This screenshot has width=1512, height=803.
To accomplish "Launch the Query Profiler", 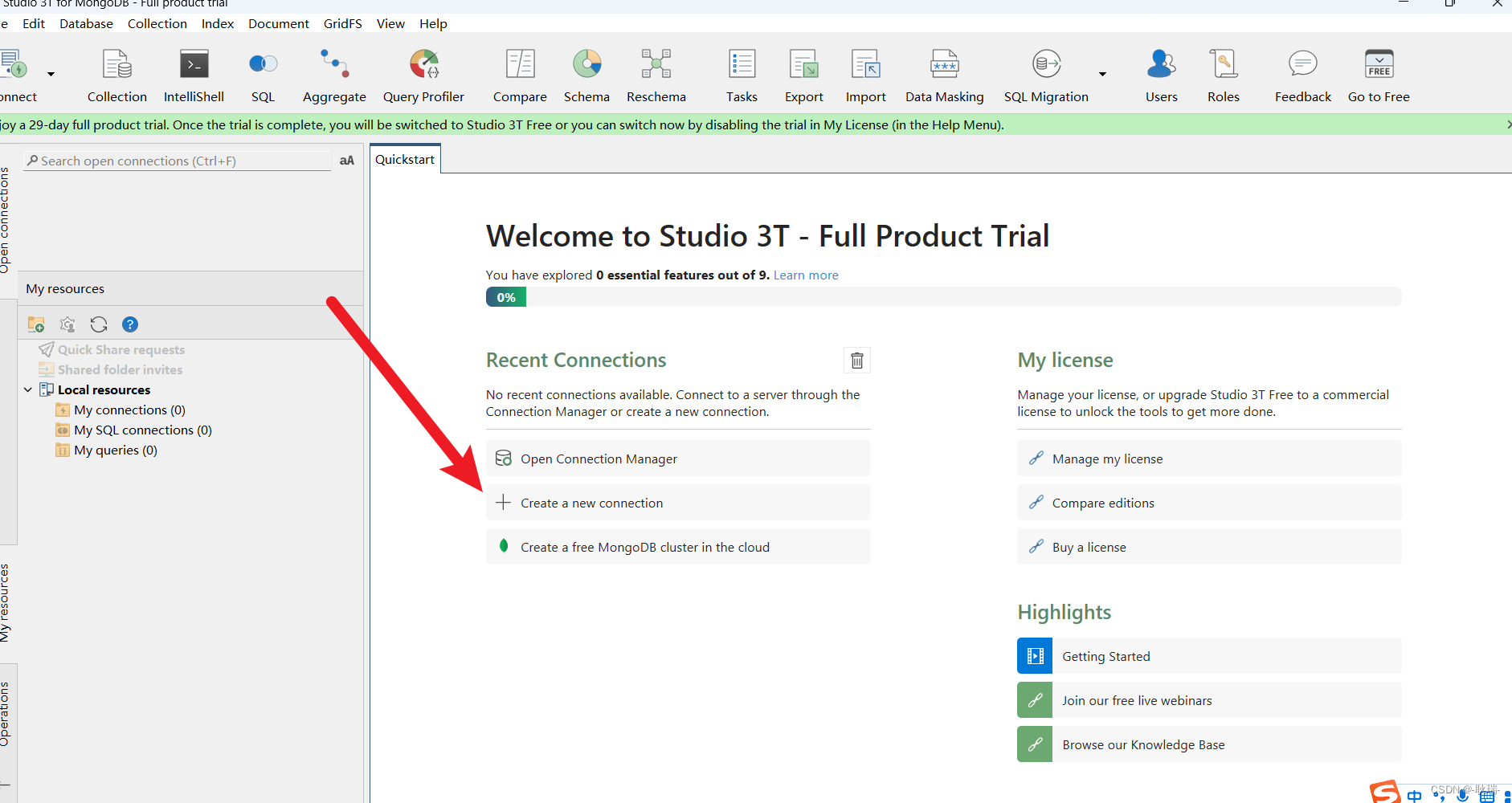I will click(x=423, y=76).
